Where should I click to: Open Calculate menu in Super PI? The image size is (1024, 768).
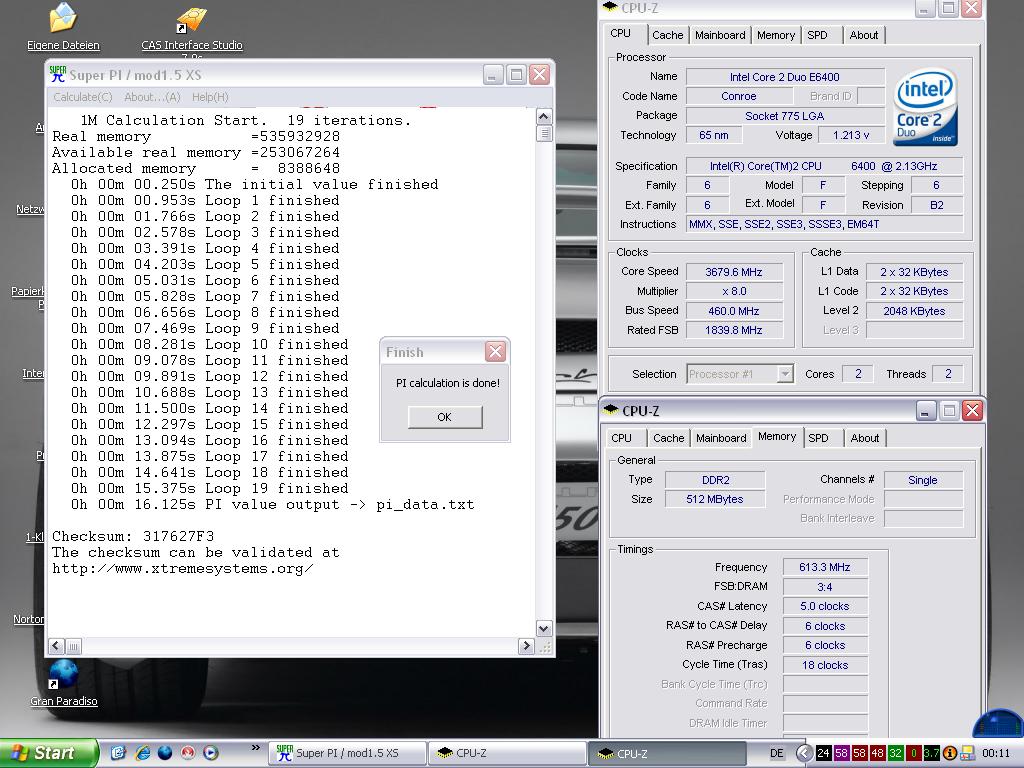pyautogui.click(x=82, y=97)
